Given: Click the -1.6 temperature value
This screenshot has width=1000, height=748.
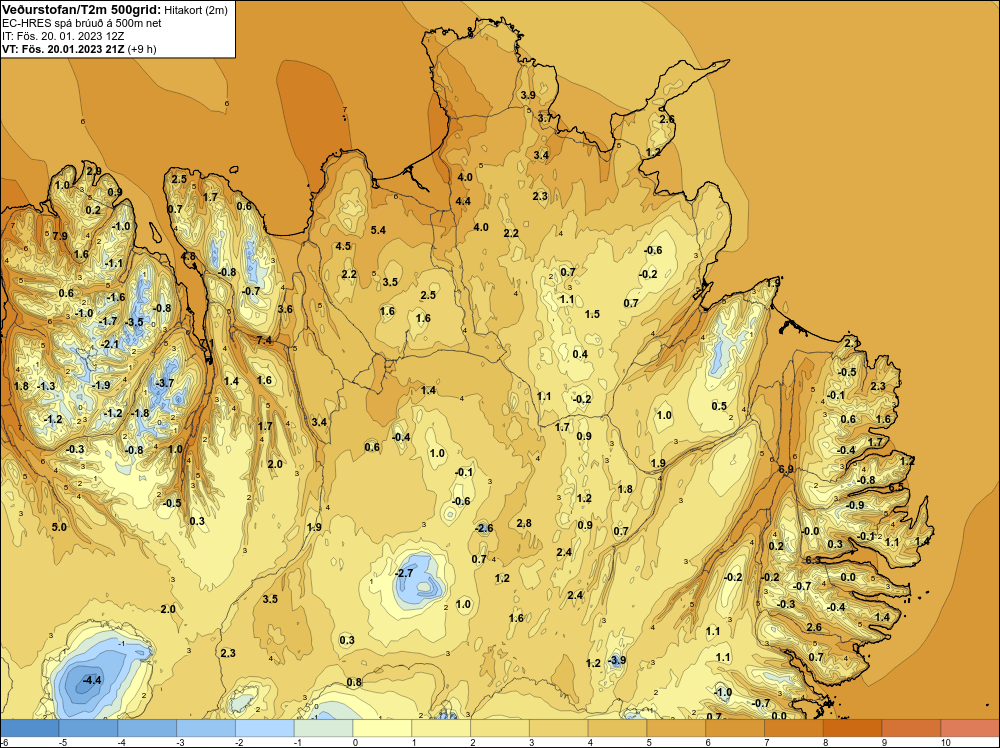Looking at the screenshot, I should tap(116, 298).
